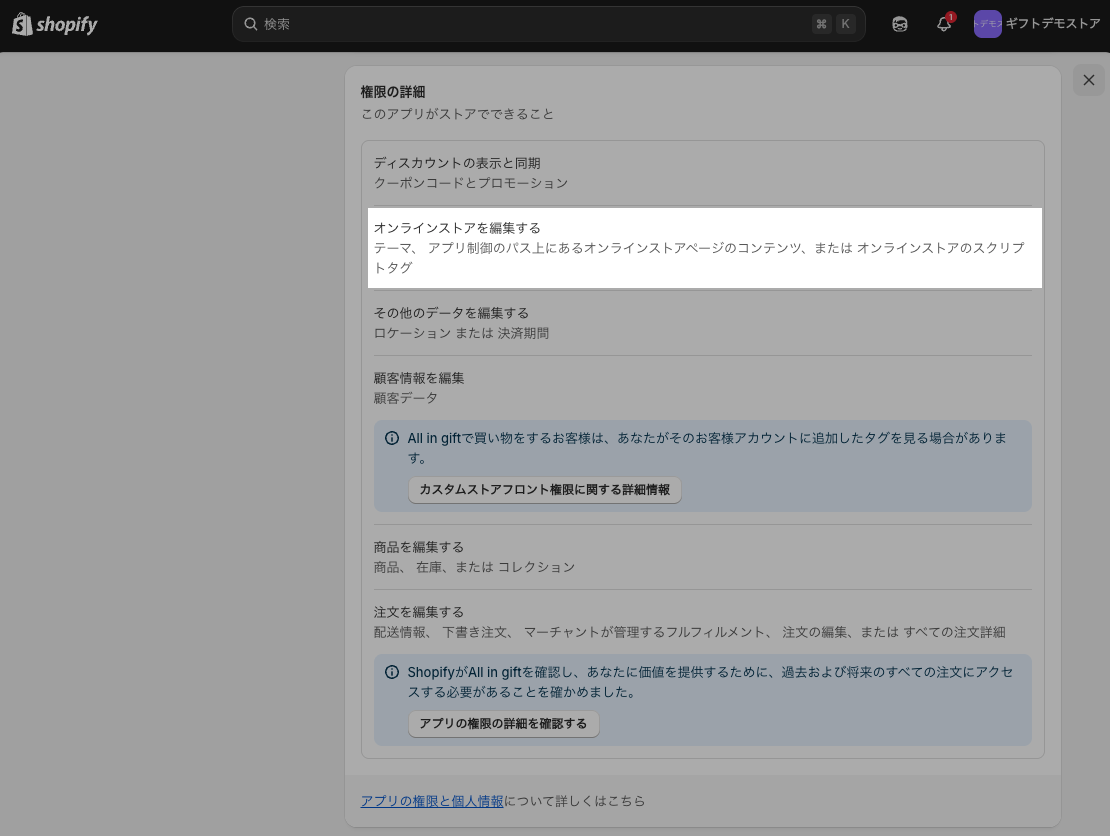Screen dimensions: 1110x836
Task: Click ShopifyがAll in giftを確認し notice text
Action: [711, 682]
